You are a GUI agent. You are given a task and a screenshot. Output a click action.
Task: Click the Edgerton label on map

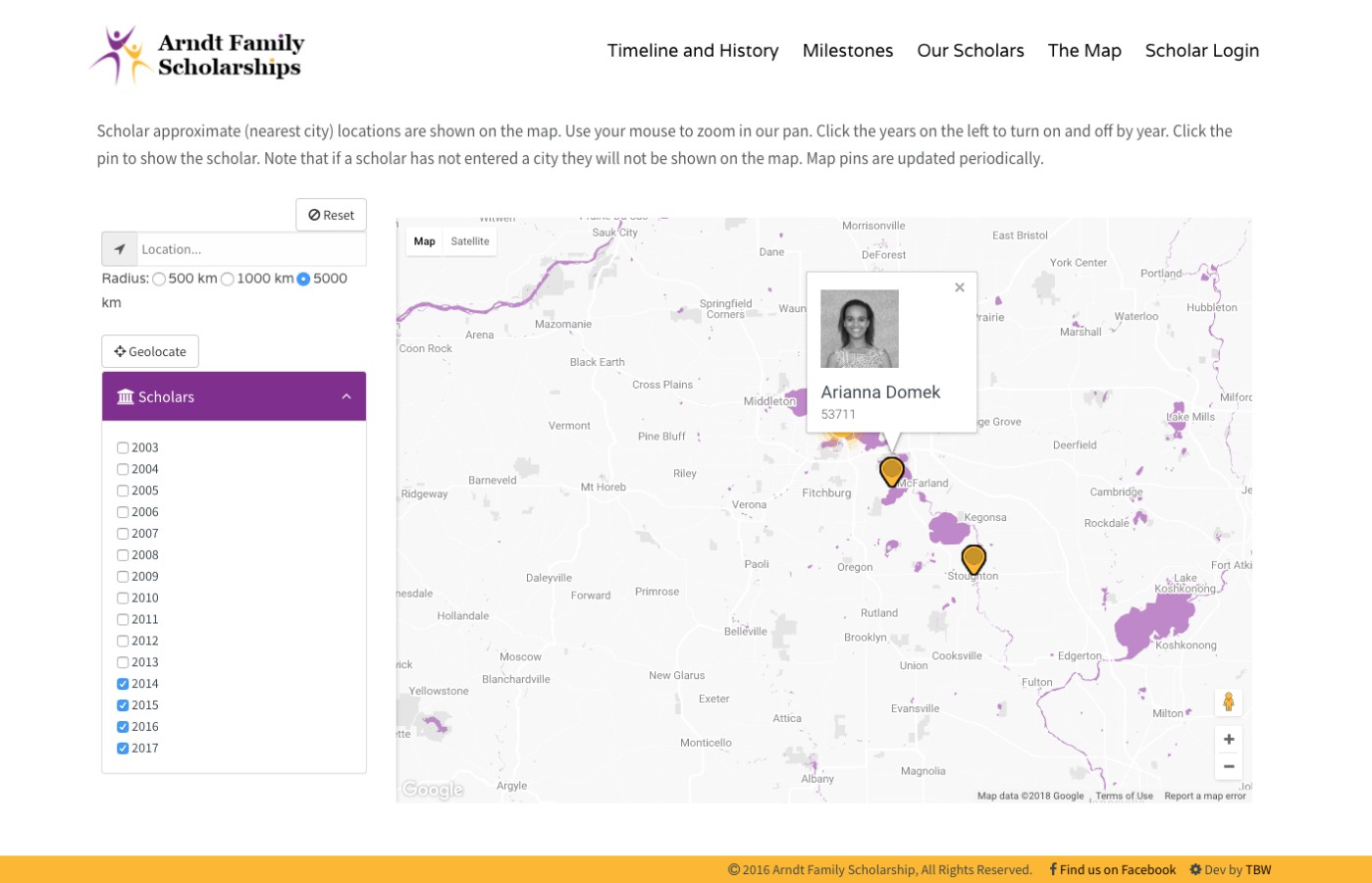coord(1080,655)
